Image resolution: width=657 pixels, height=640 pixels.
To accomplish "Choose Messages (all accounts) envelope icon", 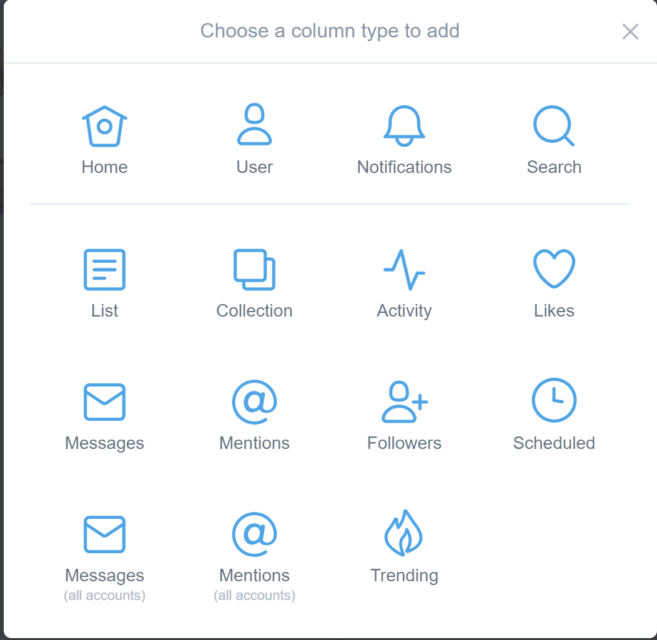I will click(104, 534).
